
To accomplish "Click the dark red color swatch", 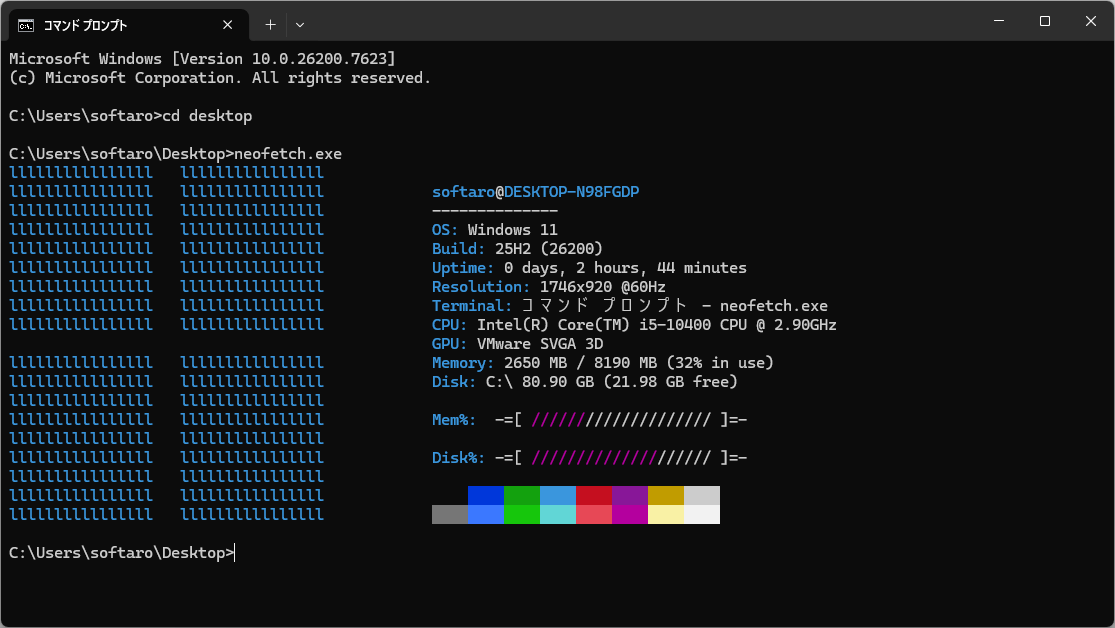I will click(593, 496).
